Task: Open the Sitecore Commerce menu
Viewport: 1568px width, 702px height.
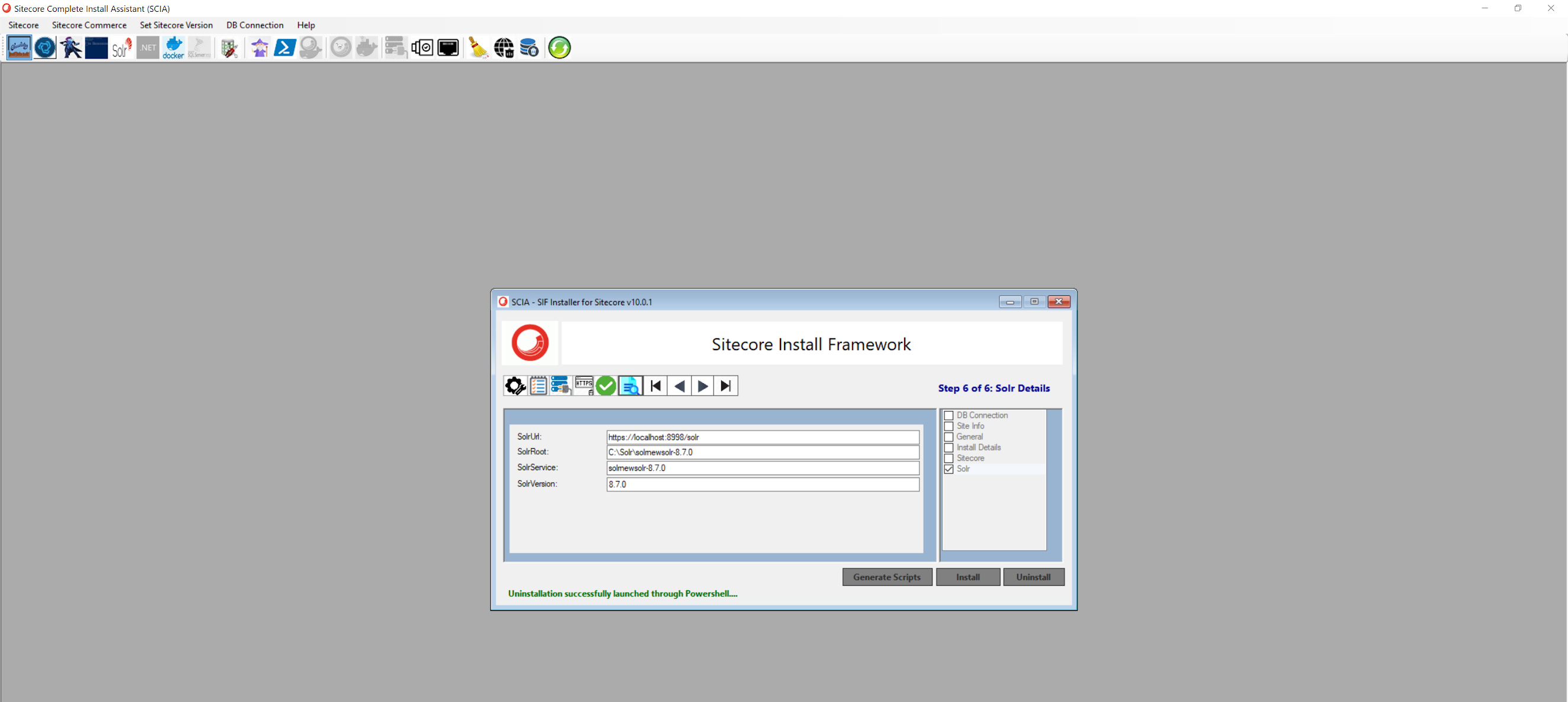Action: [x=89, y=25]
